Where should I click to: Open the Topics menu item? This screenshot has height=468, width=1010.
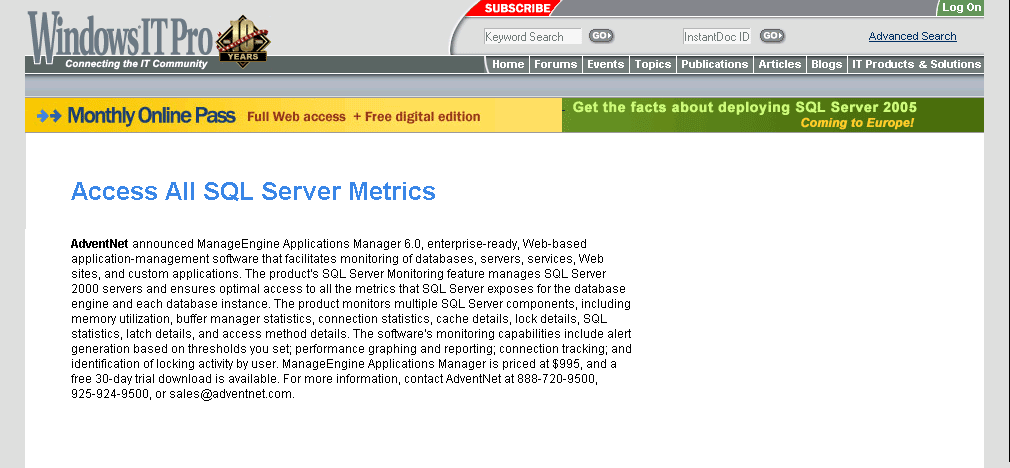pos(653,64)
